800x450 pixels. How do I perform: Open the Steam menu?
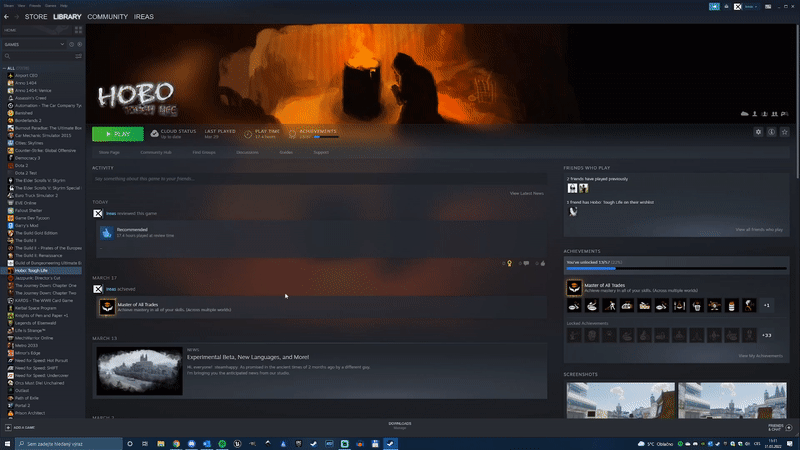pyautogui.click(x=9, y=6)
